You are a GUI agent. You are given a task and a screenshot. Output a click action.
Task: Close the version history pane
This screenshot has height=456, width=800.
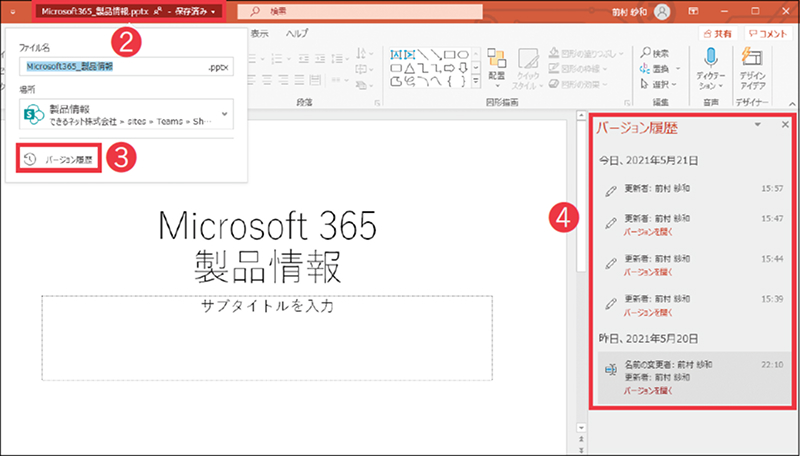[784, 125]
